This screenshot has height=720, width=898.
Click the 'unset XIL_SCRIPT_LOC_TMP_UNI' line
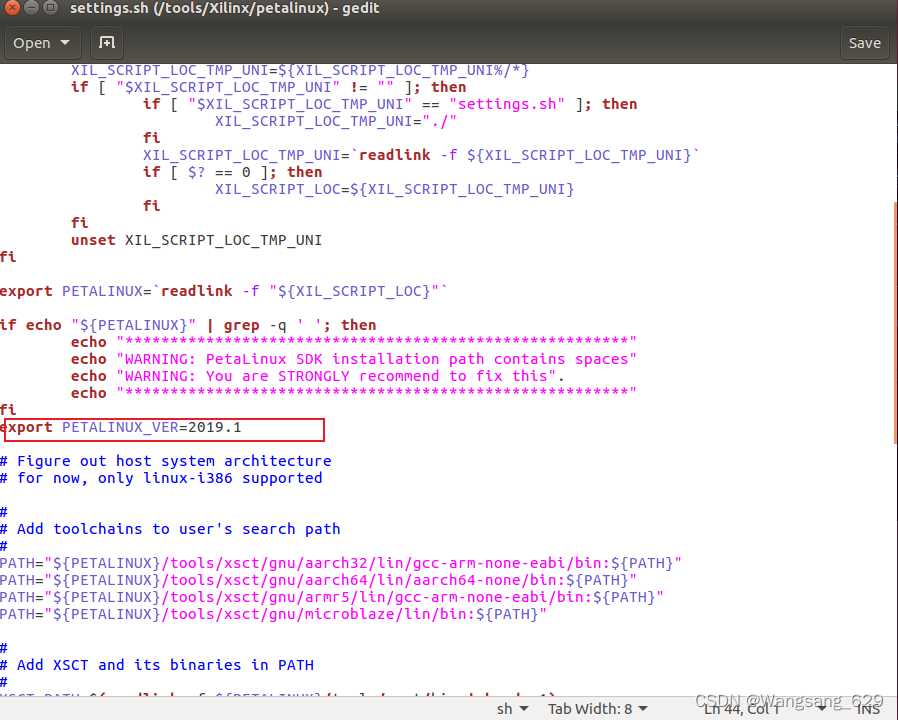click(195, 239)
